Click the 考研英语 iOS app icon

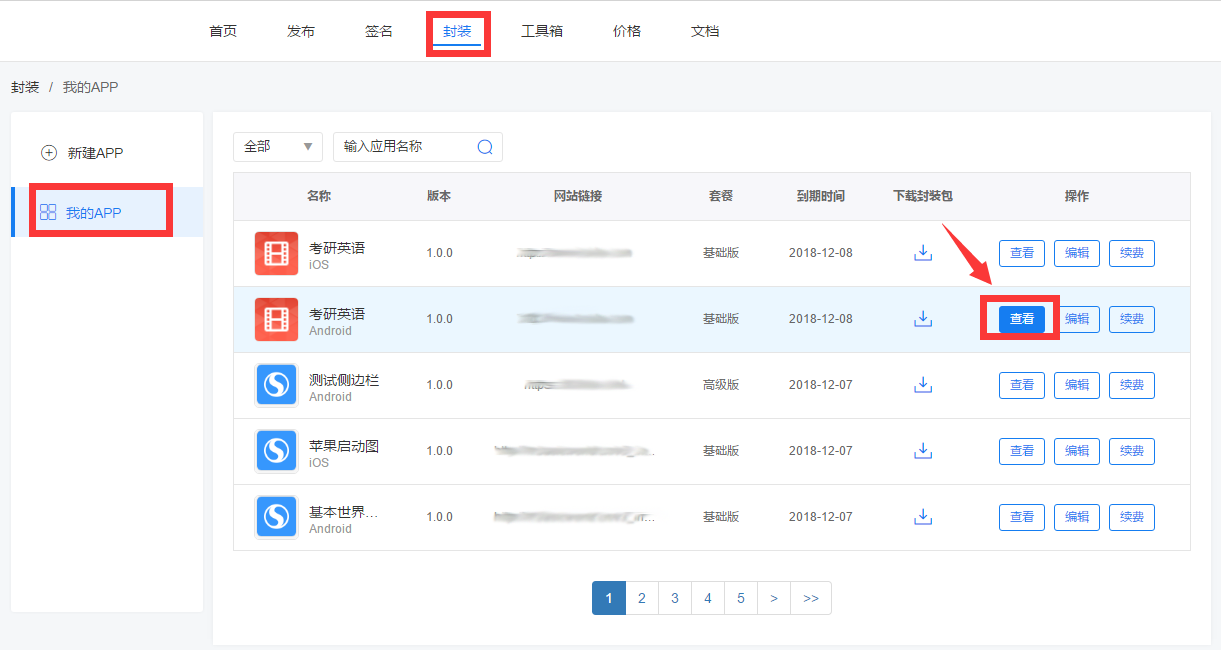[x=276, y=253]
